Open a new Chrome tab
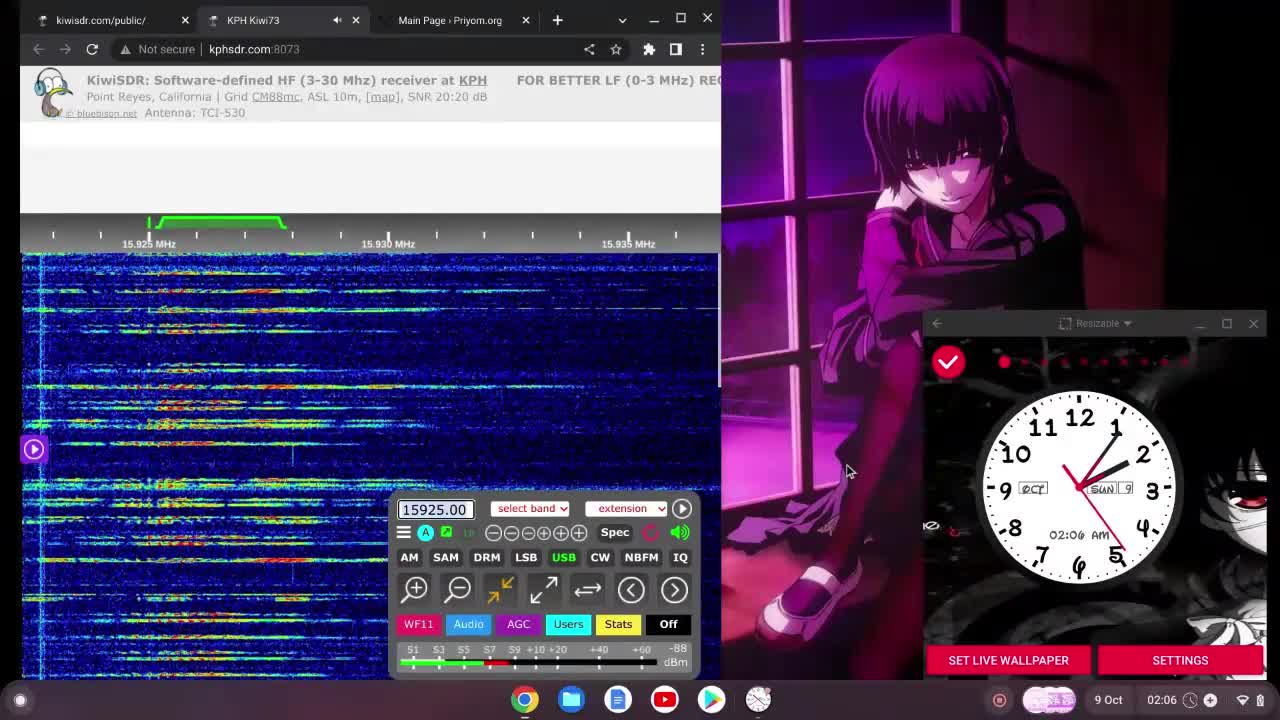This screenshot has height=720, width=1280. [557, 20]
